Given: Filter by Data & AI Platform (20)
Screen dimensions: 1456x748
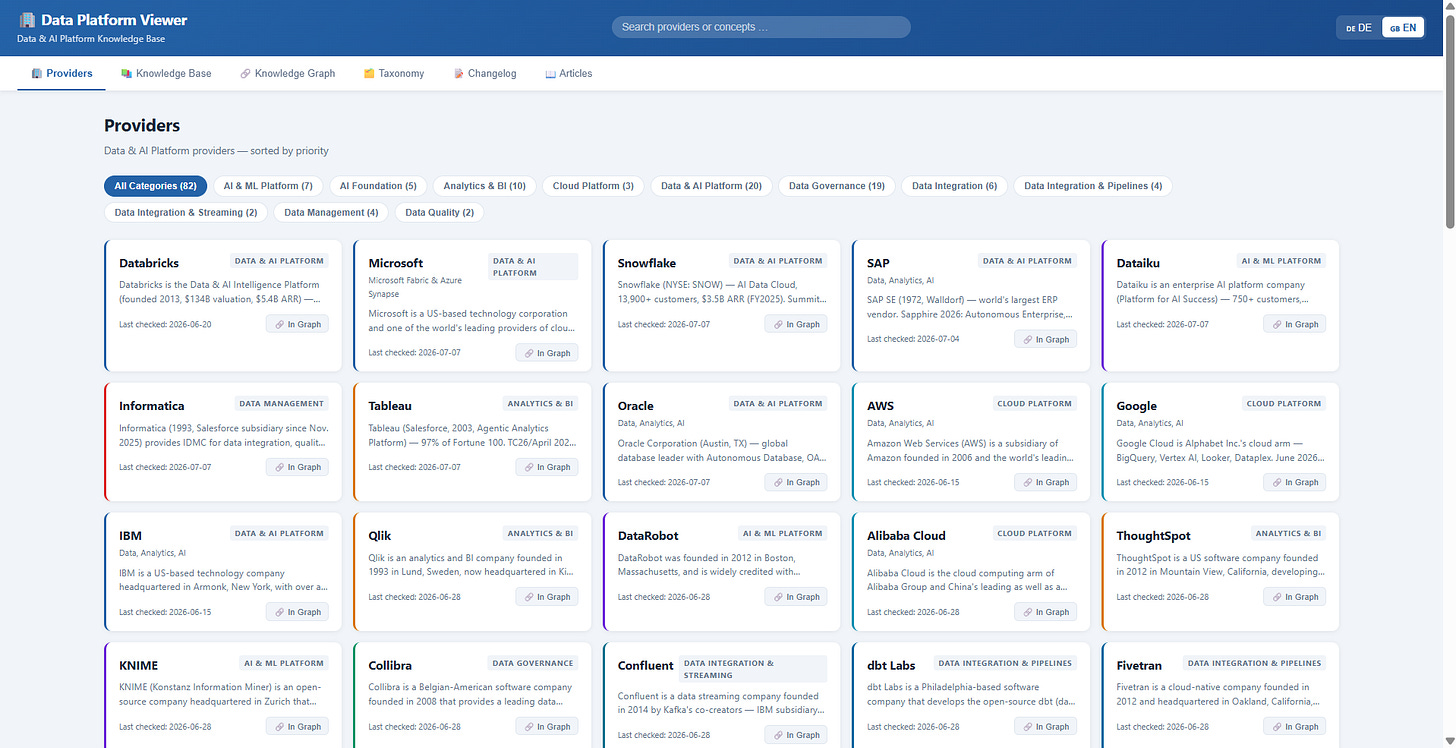Looking at the screenshot, I should click(x=711, y=186).
